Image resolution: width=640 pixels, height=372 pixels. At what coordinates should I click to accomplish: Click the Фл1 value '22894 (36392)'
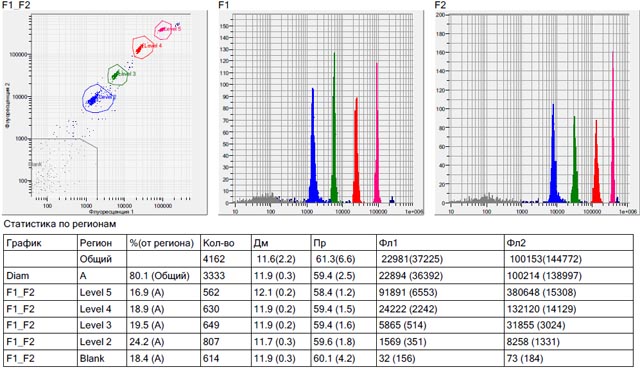pyautogui.click(x=411, y=276)
